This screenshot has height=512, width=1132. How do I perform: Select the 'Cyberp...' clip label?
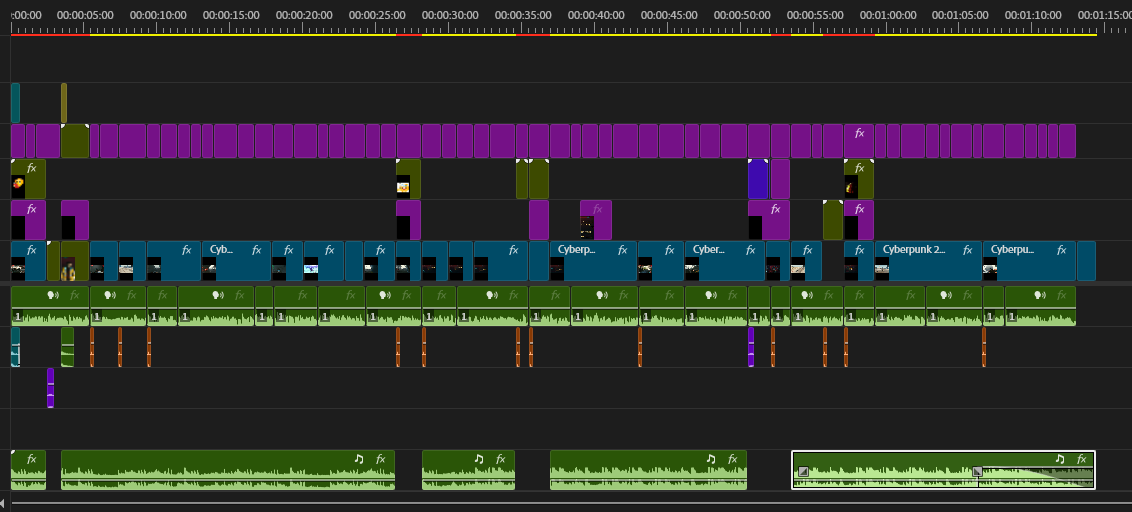(x=577, y=250)
